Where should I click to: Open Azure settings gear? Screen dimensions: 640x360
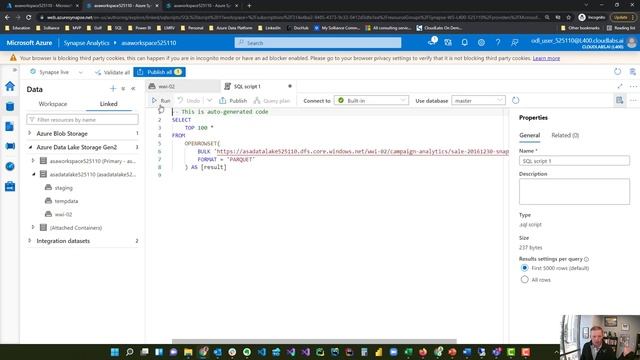point(481,42)
